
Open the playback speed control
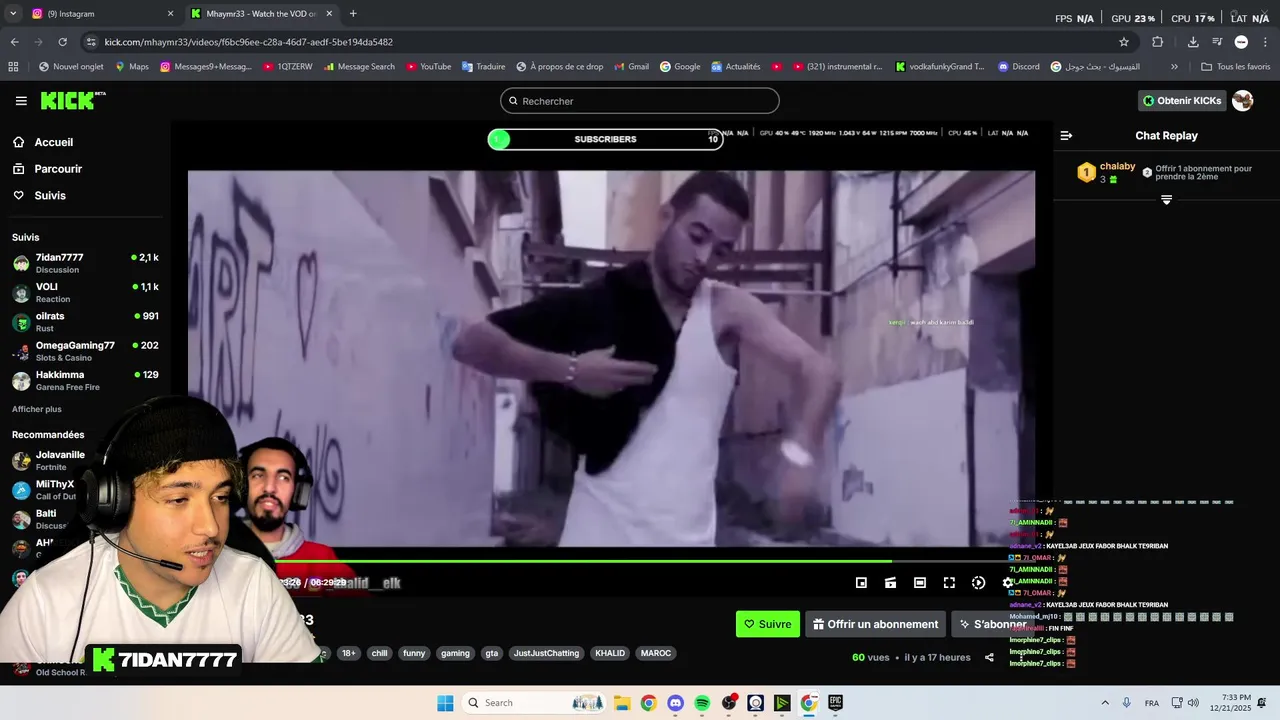click(x=978, y=583)
